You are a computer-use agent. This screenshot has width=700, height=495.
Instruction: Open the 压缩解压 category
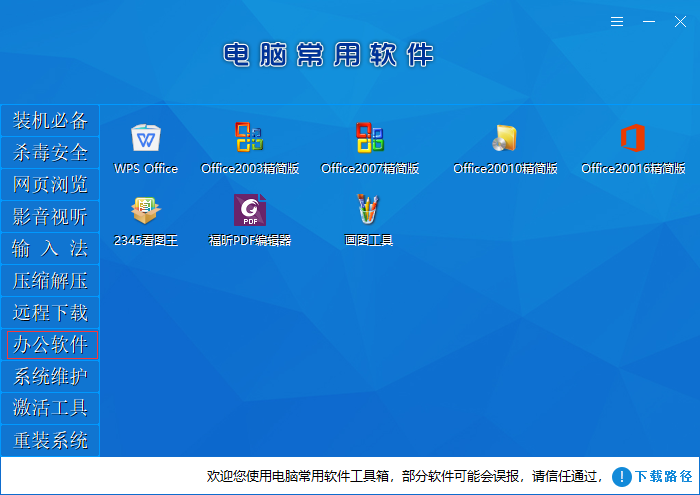pyautogui.click(x=50, y=281)
